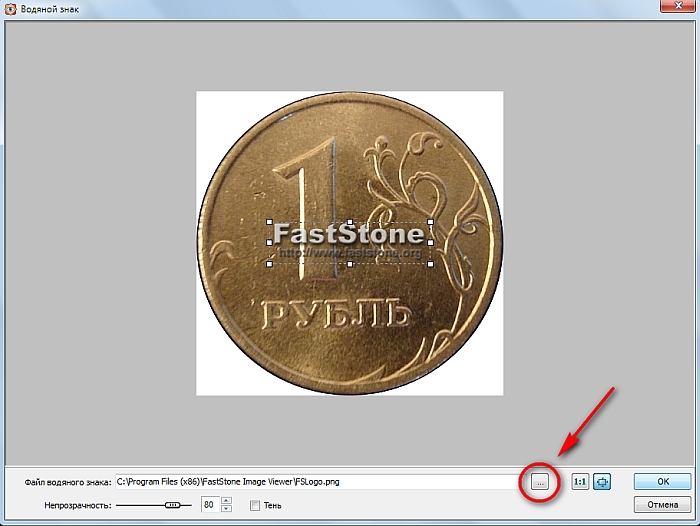Enable the Тень shadow checkbox
Image resolution: width=700 pixels, height=526 pixels.
click(255, 505)
